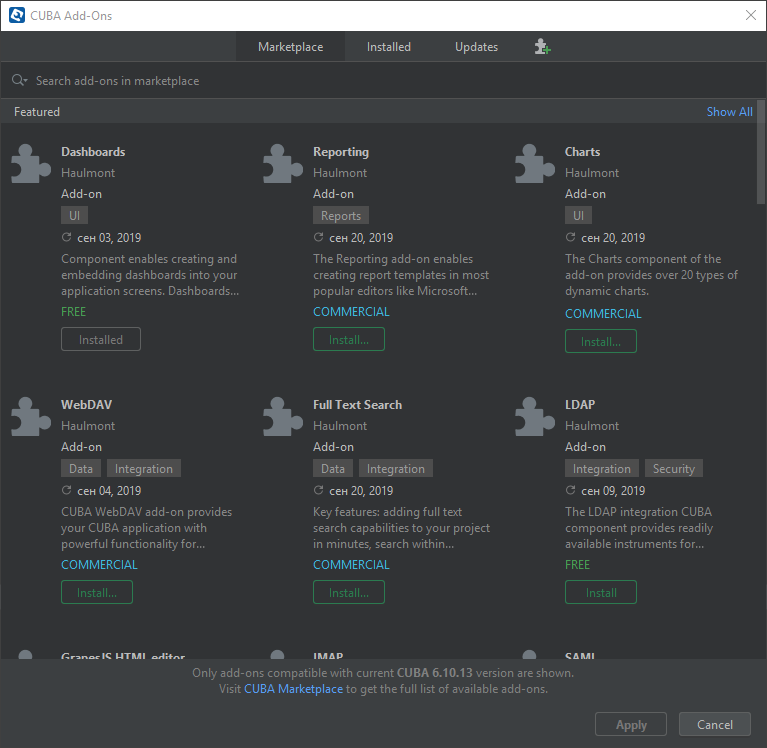Click the UI tag under Charts
The image size is (767, 748).
click(578, 215)
